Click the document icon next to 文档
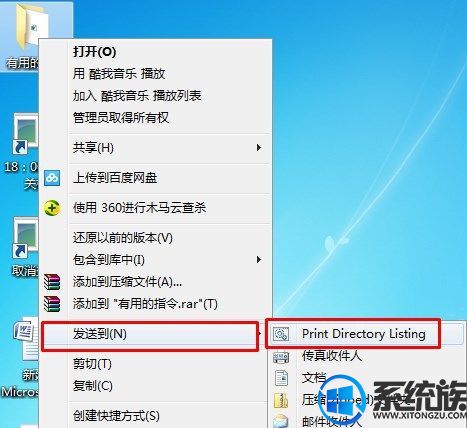Screen dimensions: 467x428 point(281,378)
